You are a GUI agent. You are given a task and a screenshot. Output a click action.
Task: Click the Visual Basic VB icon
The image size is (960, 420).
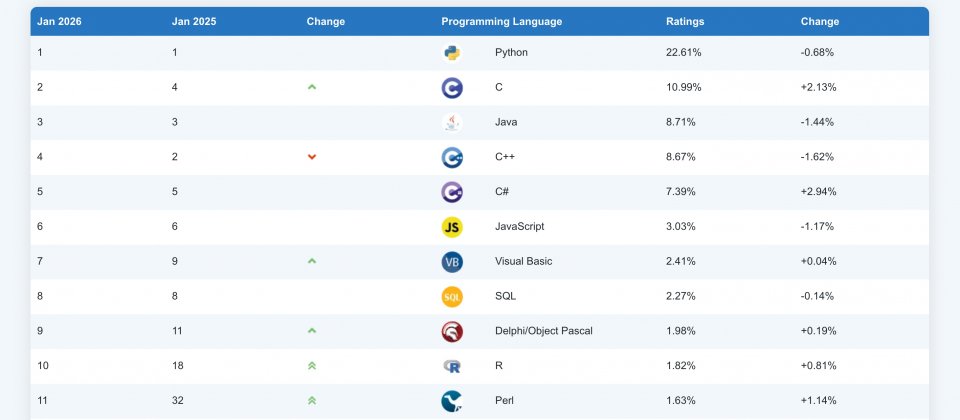pos(452,262)
